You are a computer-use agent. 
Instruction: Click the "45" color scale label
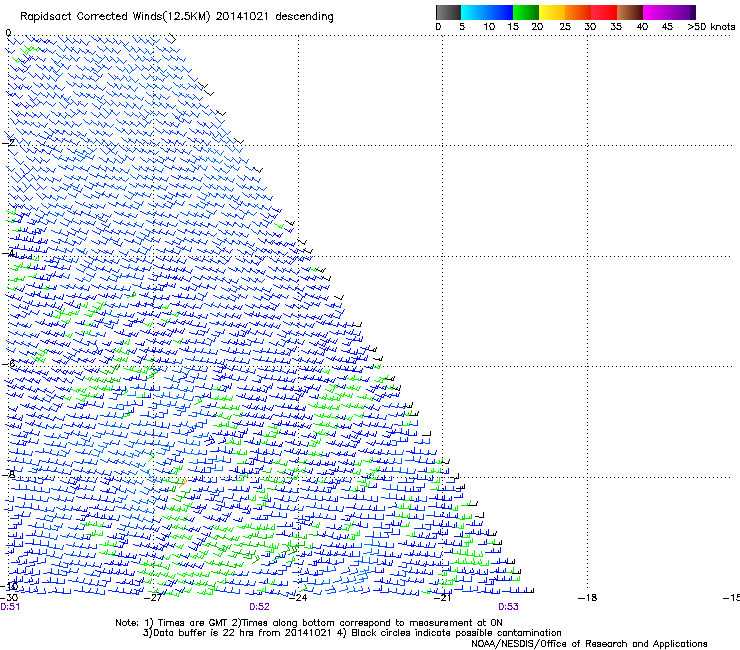click(667, 26)
